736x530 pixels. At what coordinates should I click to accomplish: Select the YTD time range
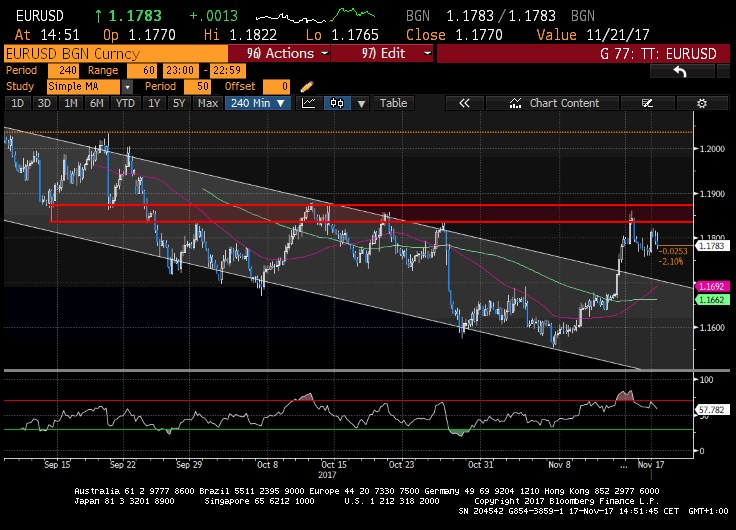(x=125, y=103)
